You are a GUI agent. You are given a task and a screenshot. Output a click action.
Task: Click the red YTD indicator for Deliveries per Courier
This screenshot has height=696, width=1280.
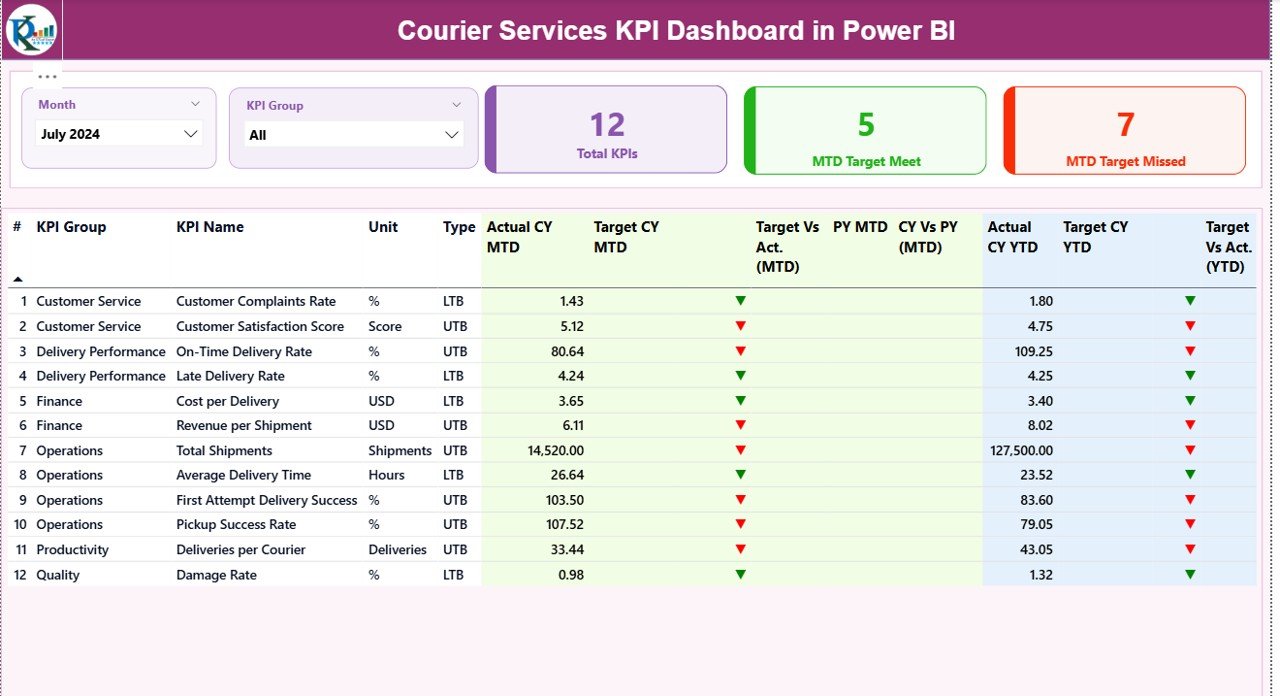(x=1190, y=550)
